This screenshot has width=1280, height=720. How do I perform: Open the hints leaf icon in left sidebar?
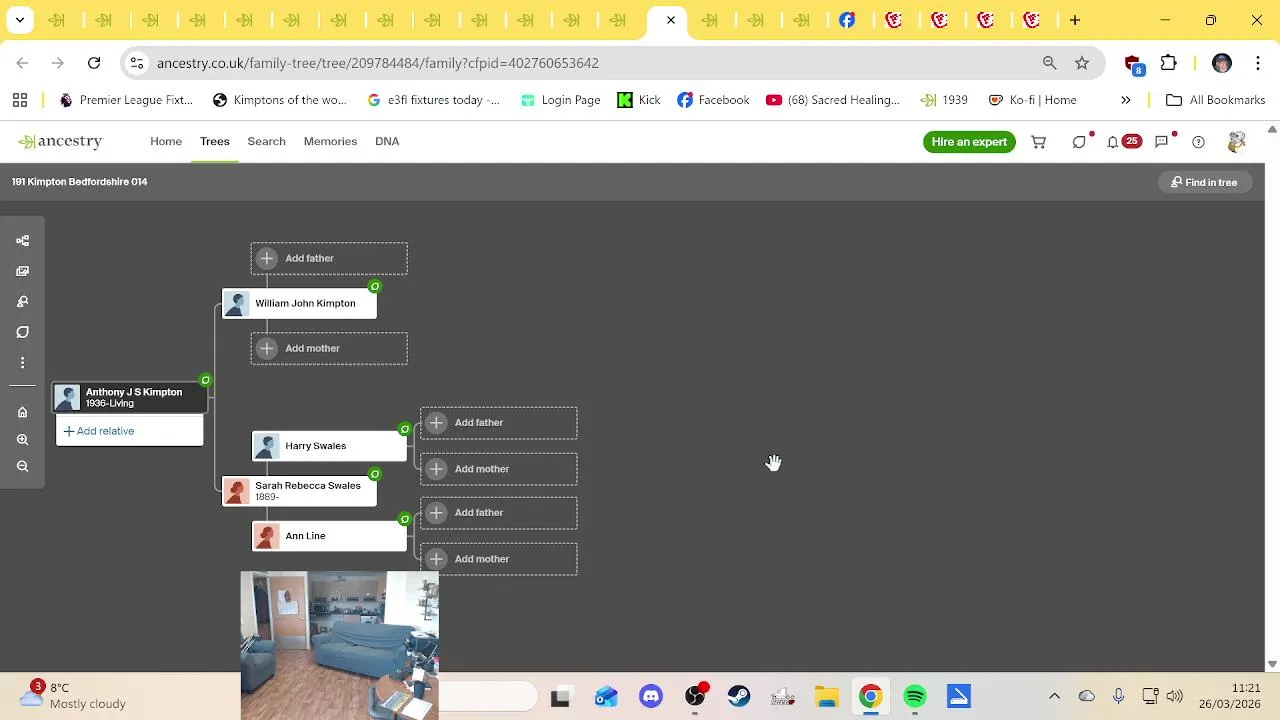22,332
